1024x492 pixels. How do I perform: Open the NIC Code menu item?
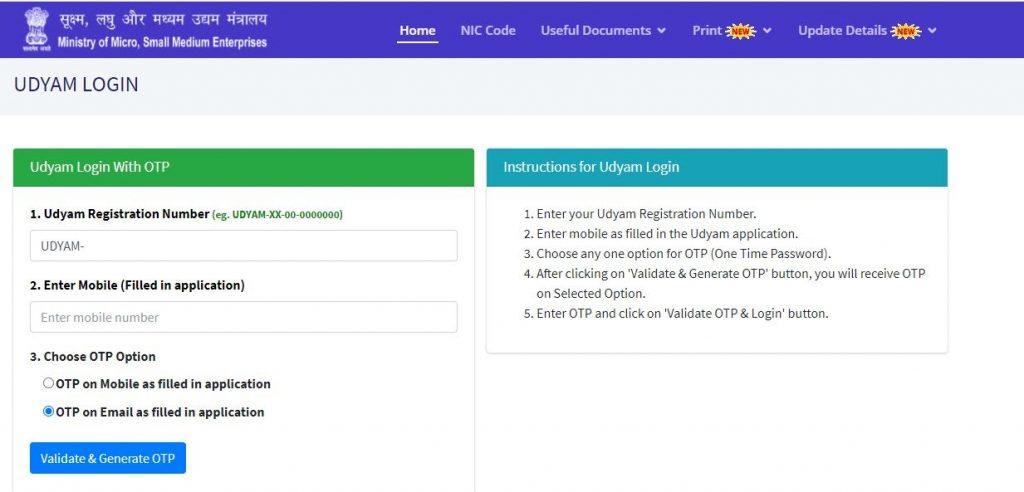[488, 30]
